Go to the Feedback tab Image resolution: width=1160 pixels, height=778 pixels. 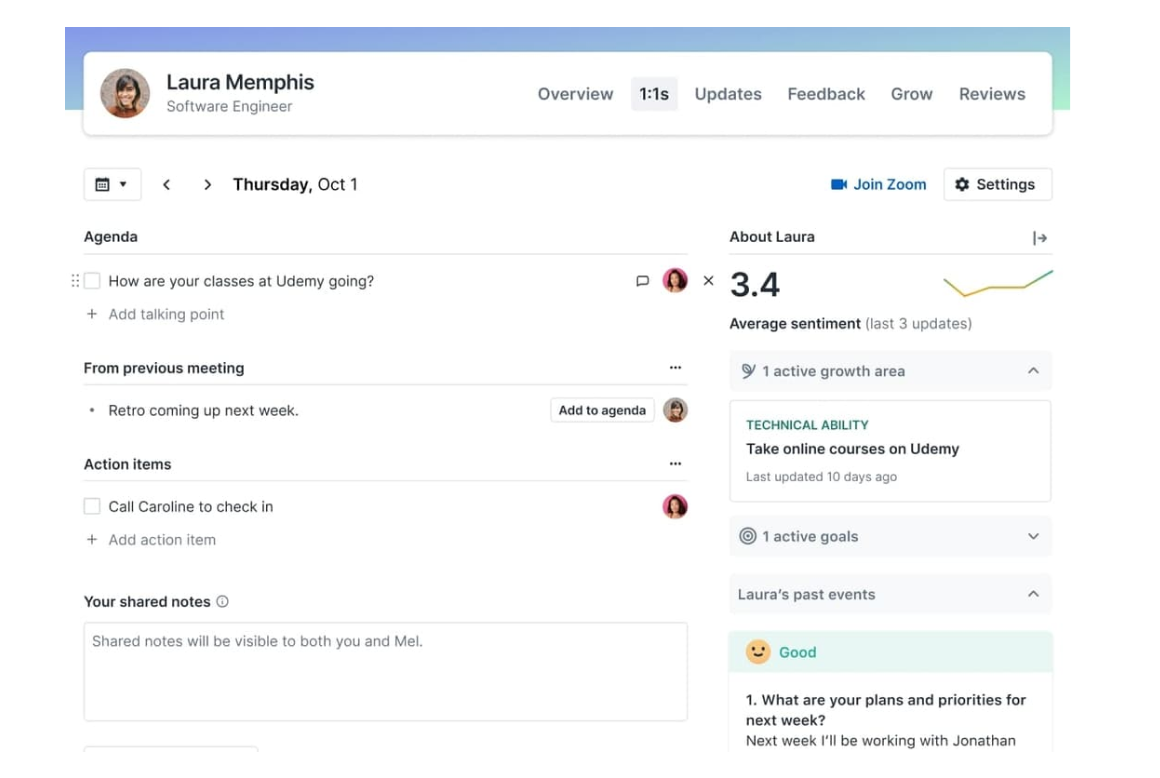click(x=826, y=94)
